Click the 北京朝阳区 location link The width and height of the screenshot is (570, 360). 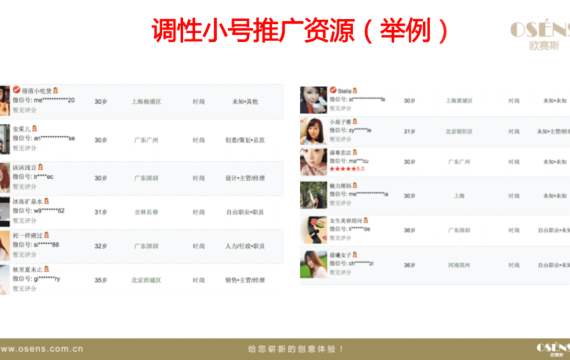point(459,132)
